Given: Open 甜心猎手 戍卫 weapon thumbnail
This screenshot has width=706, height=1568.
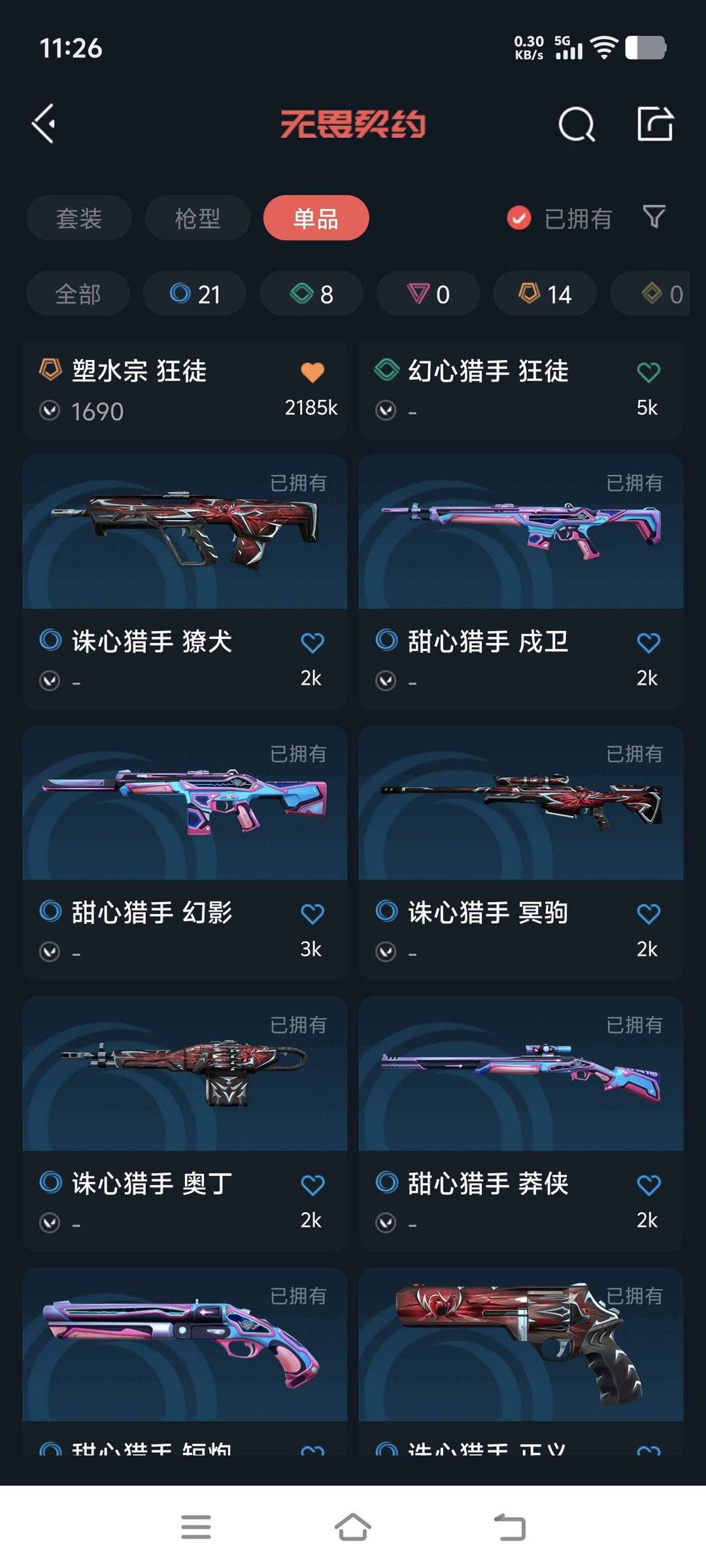Looking at the screenshot, I should (x=521, y=532).
